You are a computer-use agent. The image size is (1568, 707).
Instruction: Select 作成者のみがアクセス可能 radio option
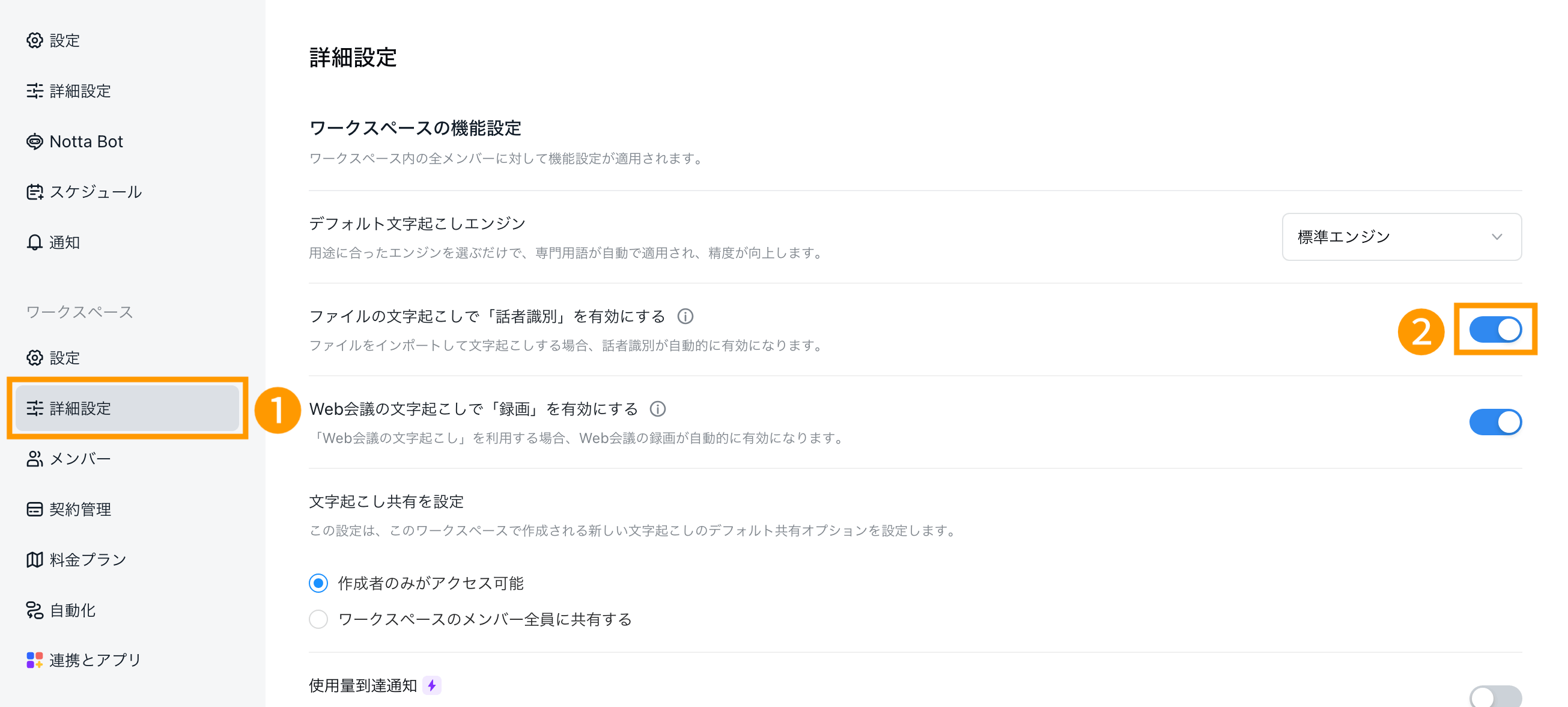pos(318,583)
